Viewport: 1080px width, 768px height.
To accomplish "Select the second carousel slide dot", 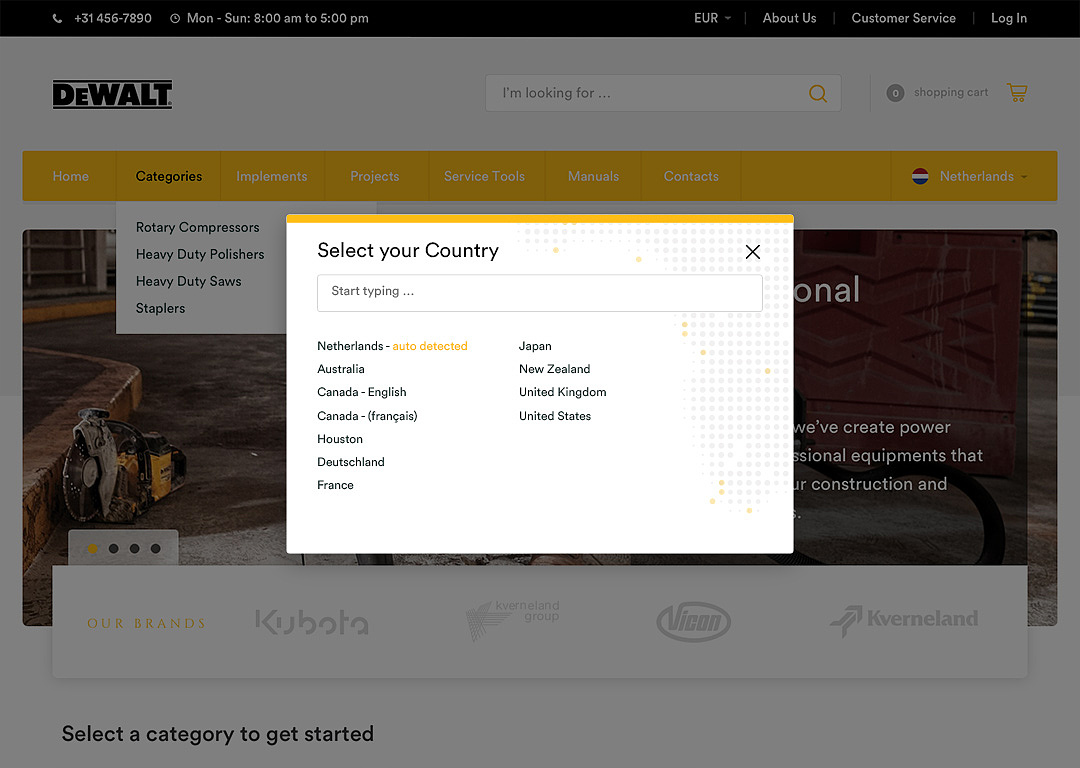I will click(114, 549).
